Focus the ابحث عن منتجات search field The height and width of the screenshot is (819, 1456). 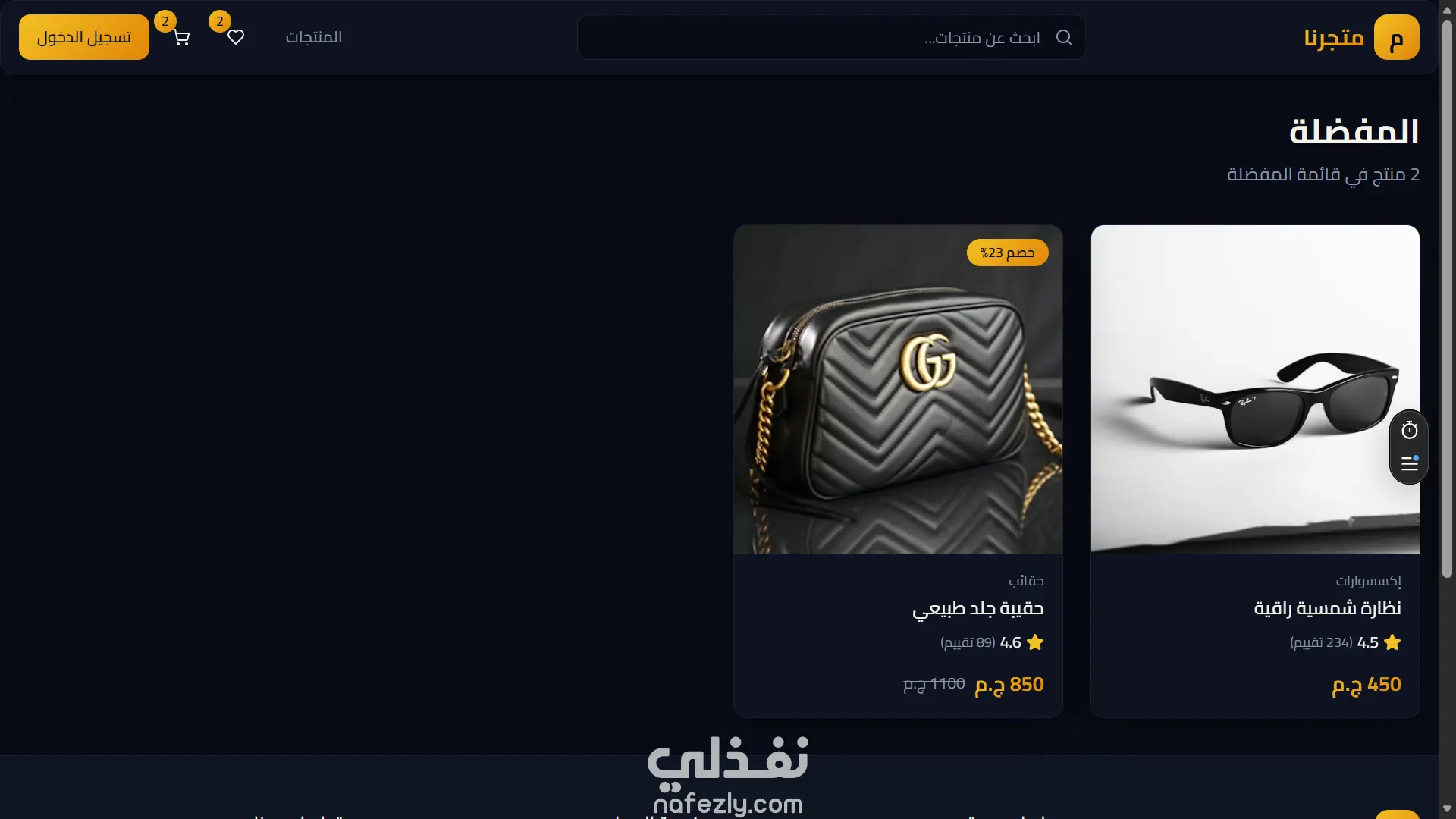click(832, 37)
